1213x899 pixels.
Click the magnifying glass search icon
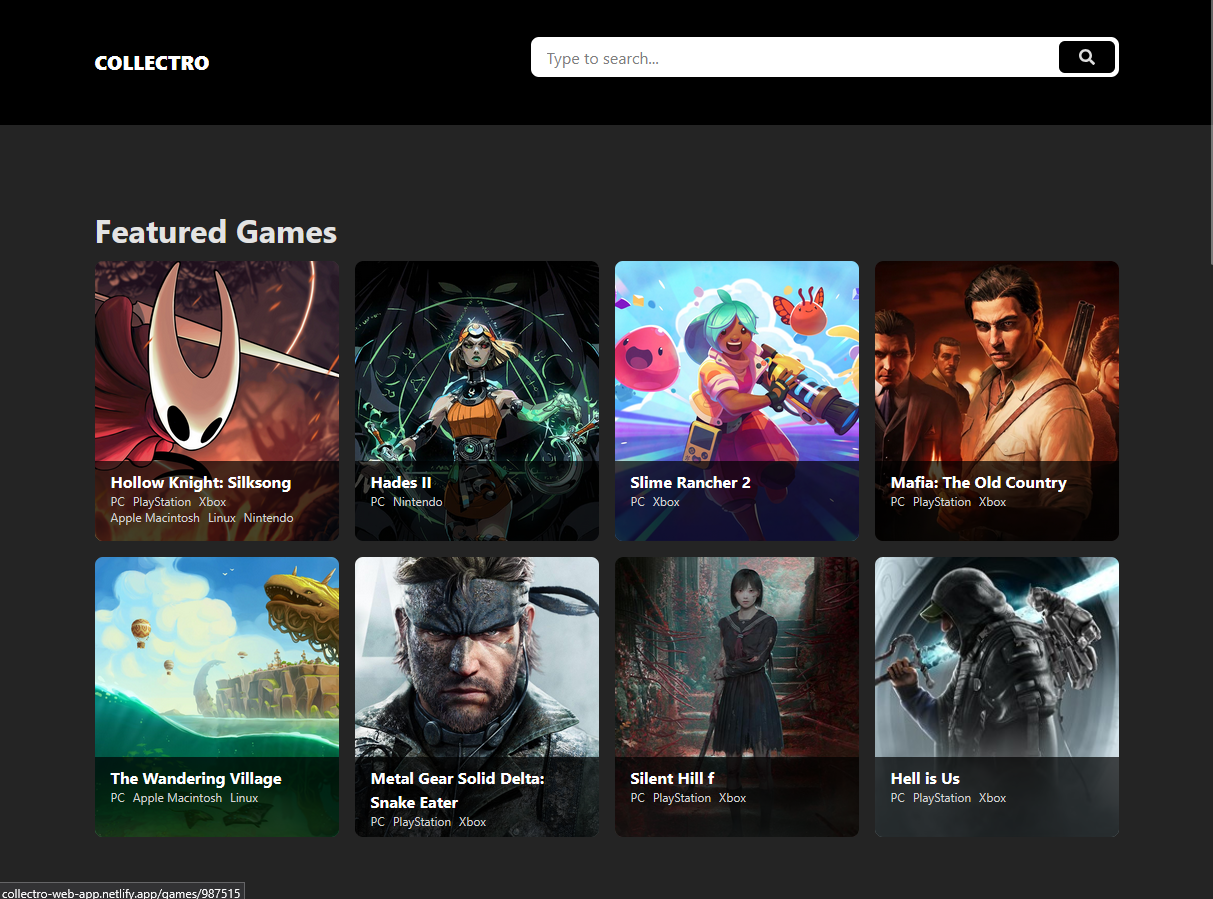tap(1087, 57)
